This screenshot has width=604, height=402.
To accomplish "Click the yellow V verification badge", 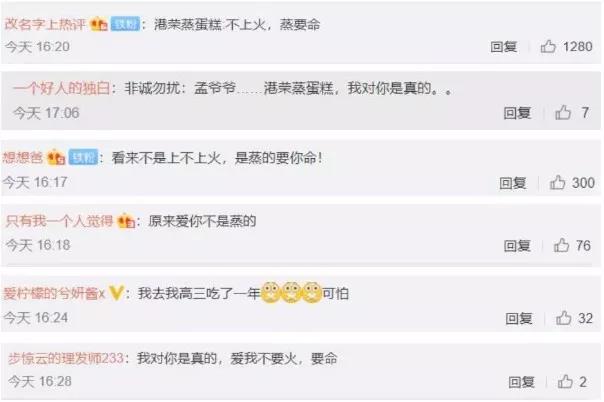I will (116, 293).
